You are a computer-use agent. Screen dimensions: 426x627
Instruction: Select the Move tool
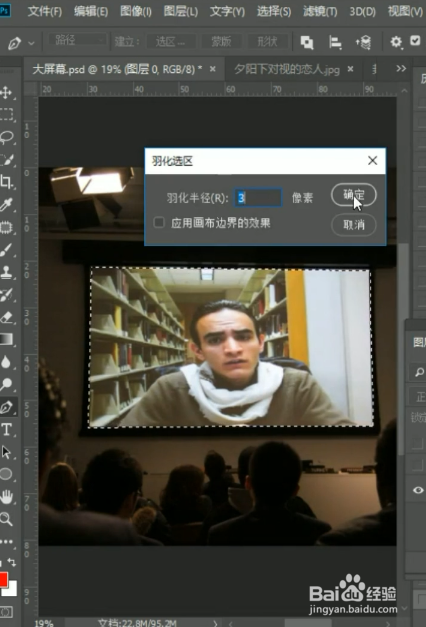point(6,93)
